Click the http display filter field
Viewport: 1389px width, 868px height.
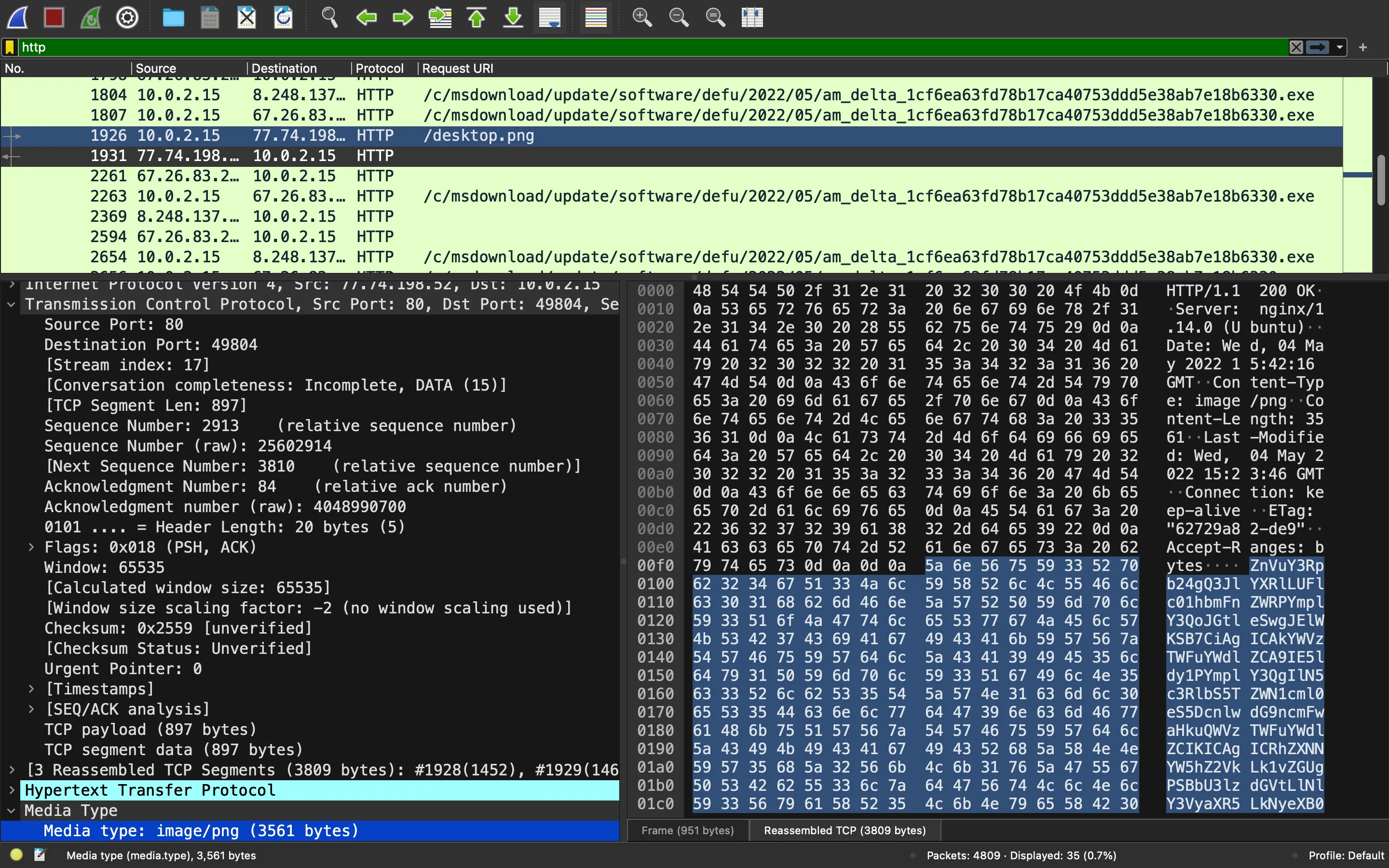coord(653,47)
